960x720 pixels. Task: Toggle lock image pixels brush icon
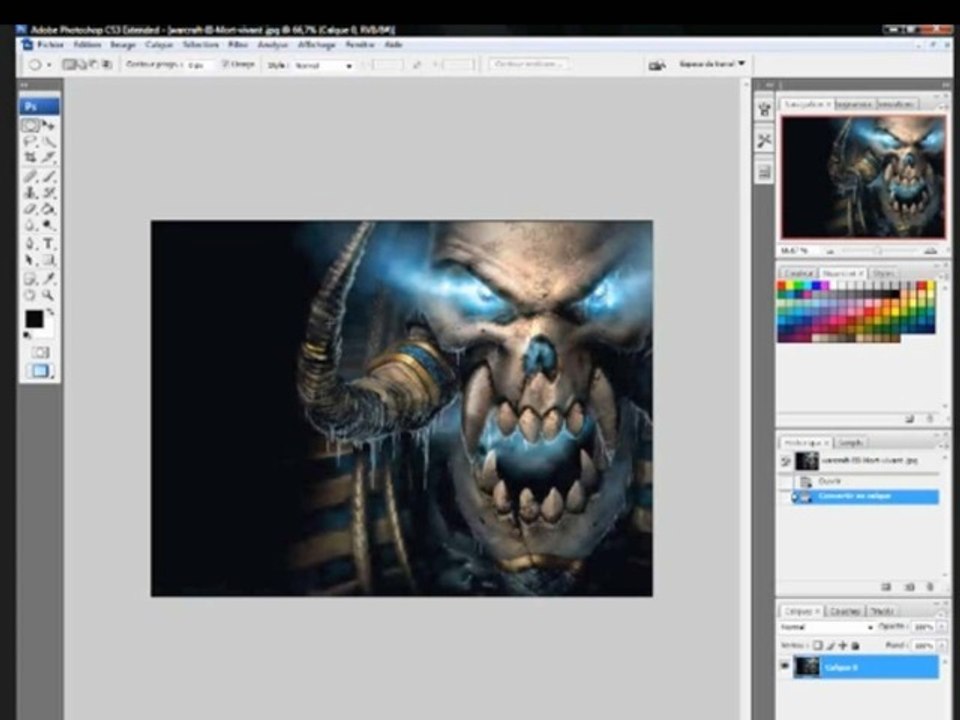[x=831, y=645]
